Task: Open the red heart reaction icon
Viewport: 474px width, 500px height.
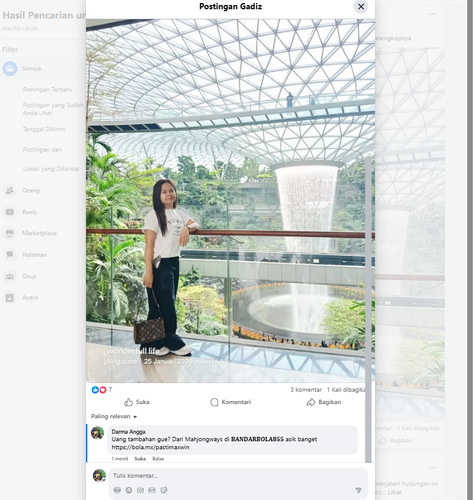Action: click(103, 390)
